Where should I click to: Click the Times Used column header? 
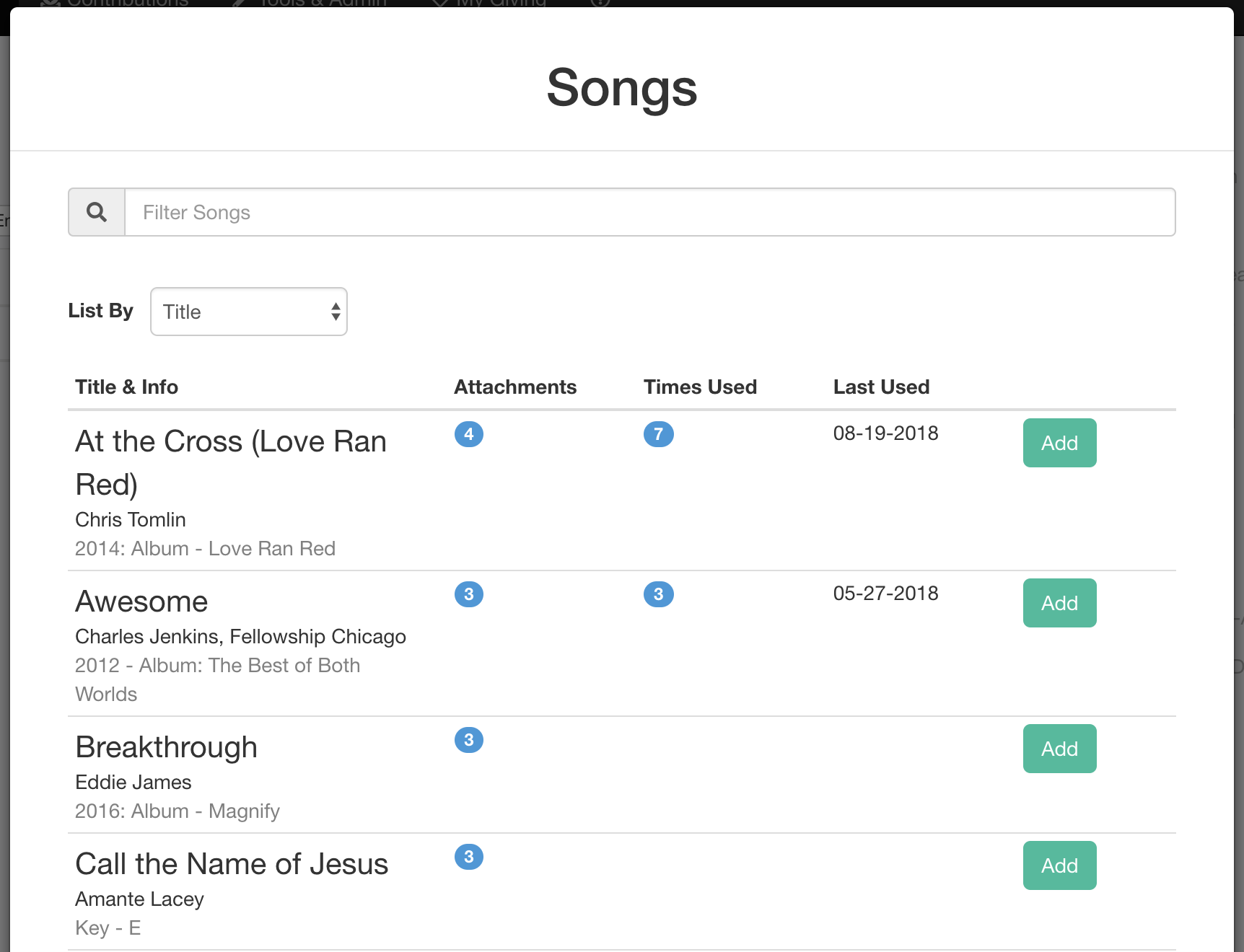pos(700,387)
